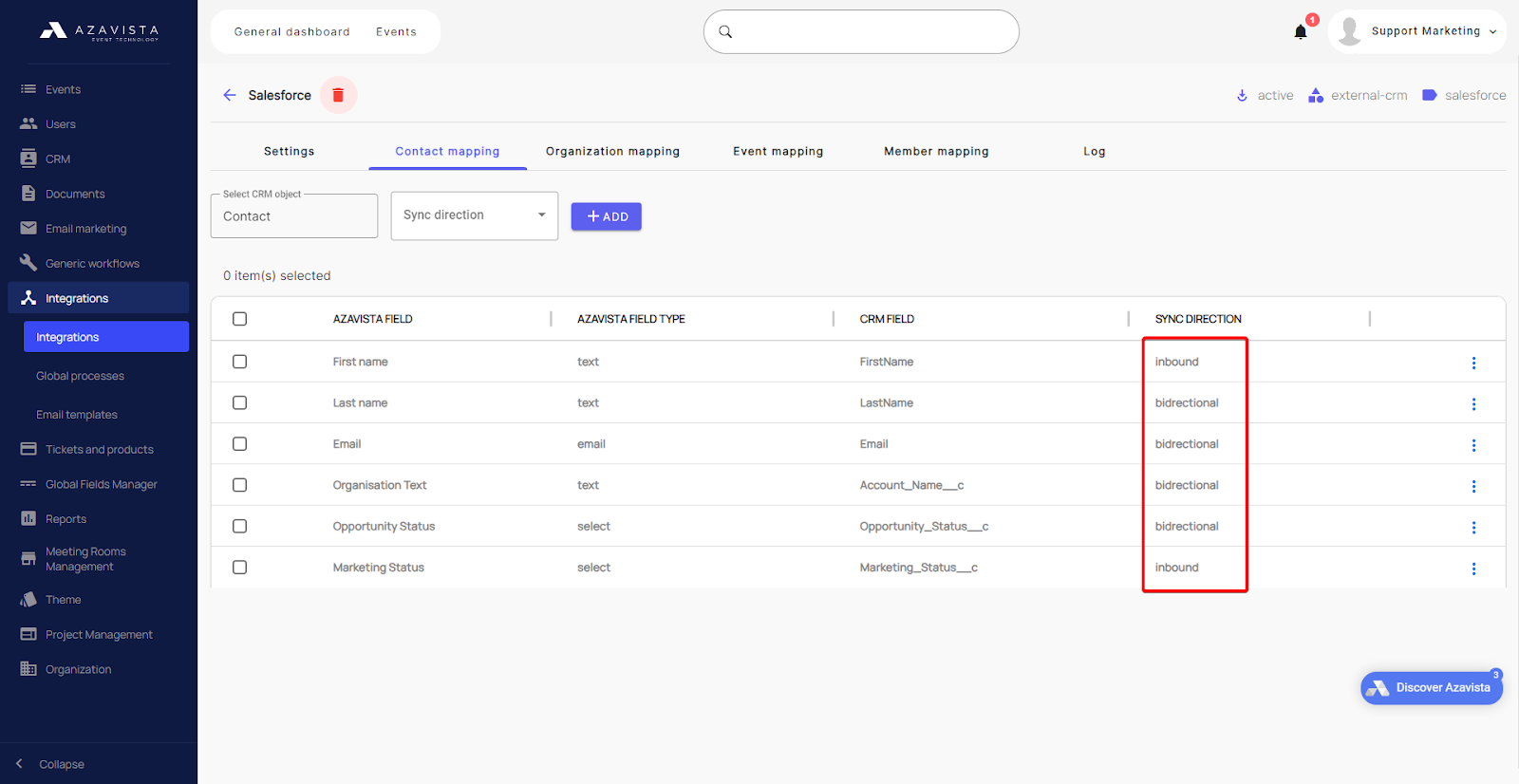The height and width of the screenshot is (784, 1519).
Task: Go back using the Salesforce arrow
Action: (x=230, y=95)
